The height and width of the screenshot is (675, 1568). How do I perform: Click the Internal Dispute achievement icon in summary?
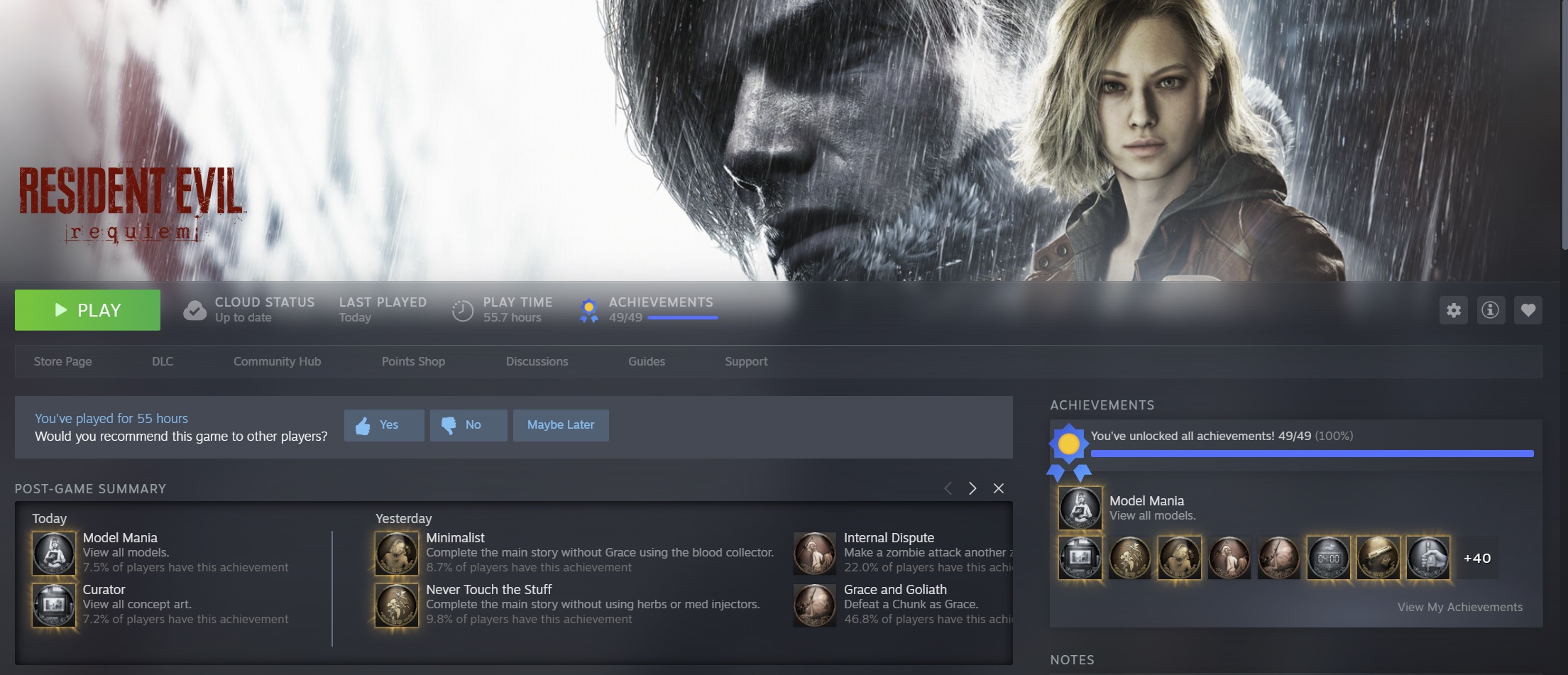tap(815, 553)
